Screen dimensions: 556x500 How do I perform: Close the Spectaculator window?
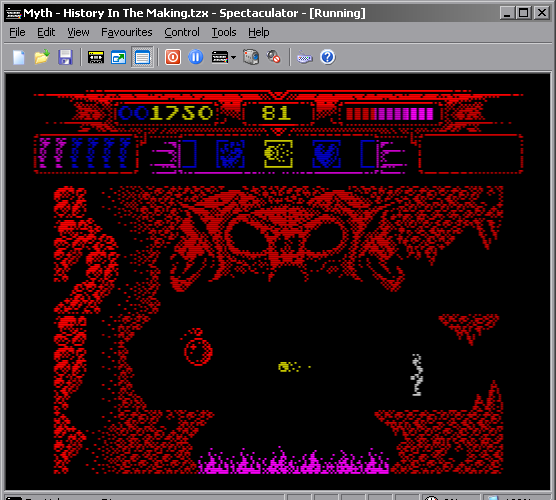[541, 13]
